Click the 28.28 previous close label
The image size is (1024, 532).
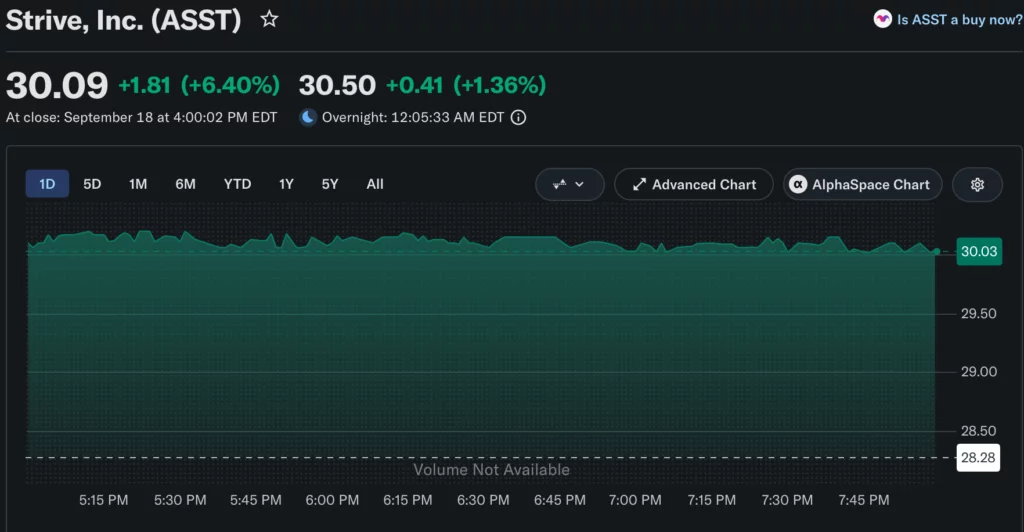click(x=978, y=458)
